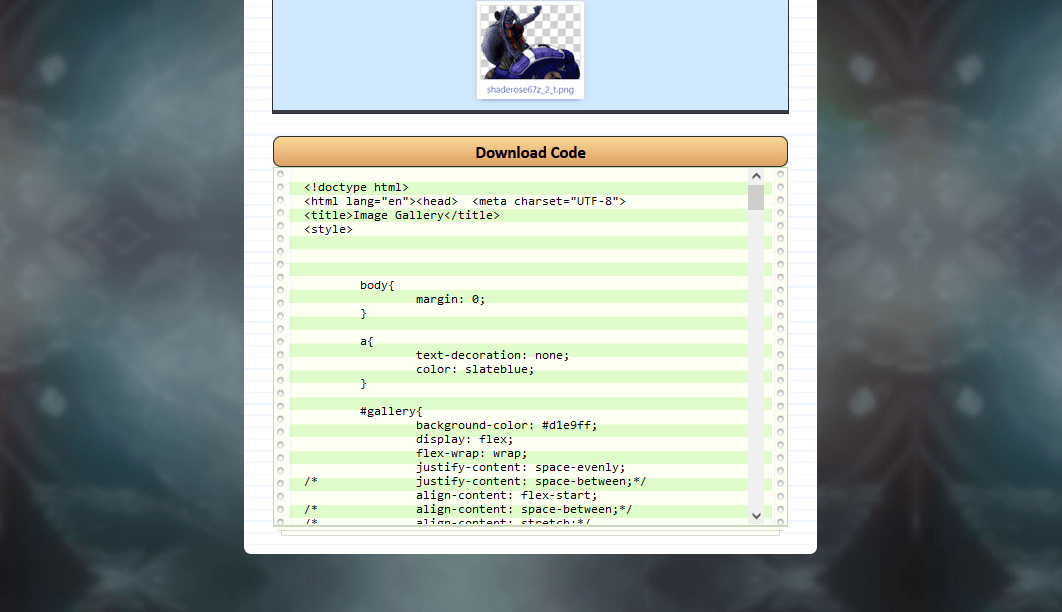The image size is (1062, 612).
Task: Click the flex-wrap: wrap; line
Action: pos(471,453)
